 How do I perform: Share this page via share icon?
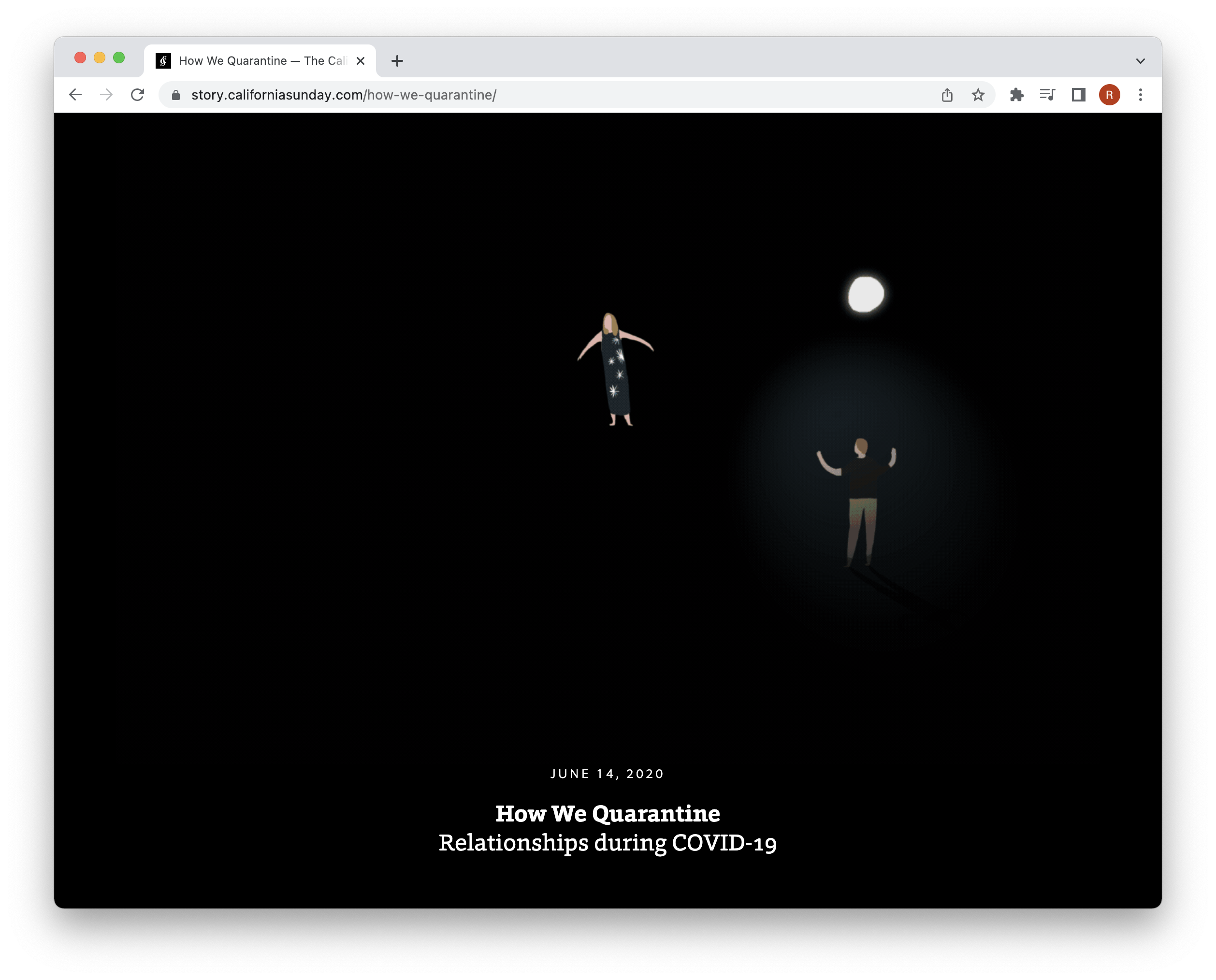tap(947, 95)
